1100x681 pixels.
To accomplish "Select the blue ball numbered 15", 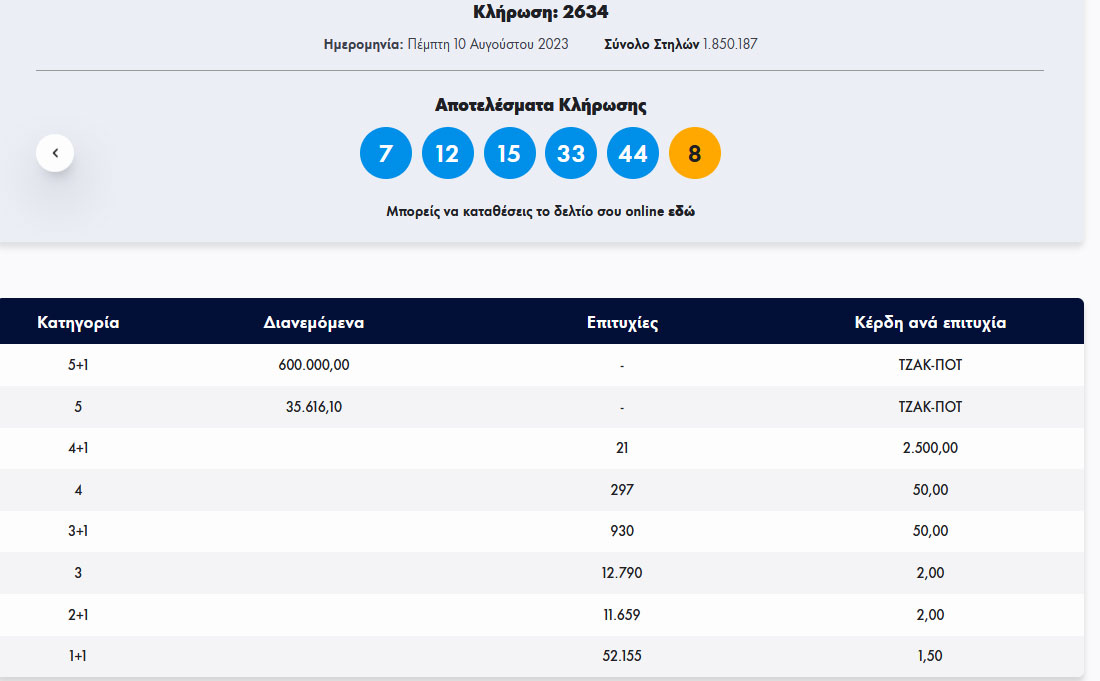I will point(510,153).
